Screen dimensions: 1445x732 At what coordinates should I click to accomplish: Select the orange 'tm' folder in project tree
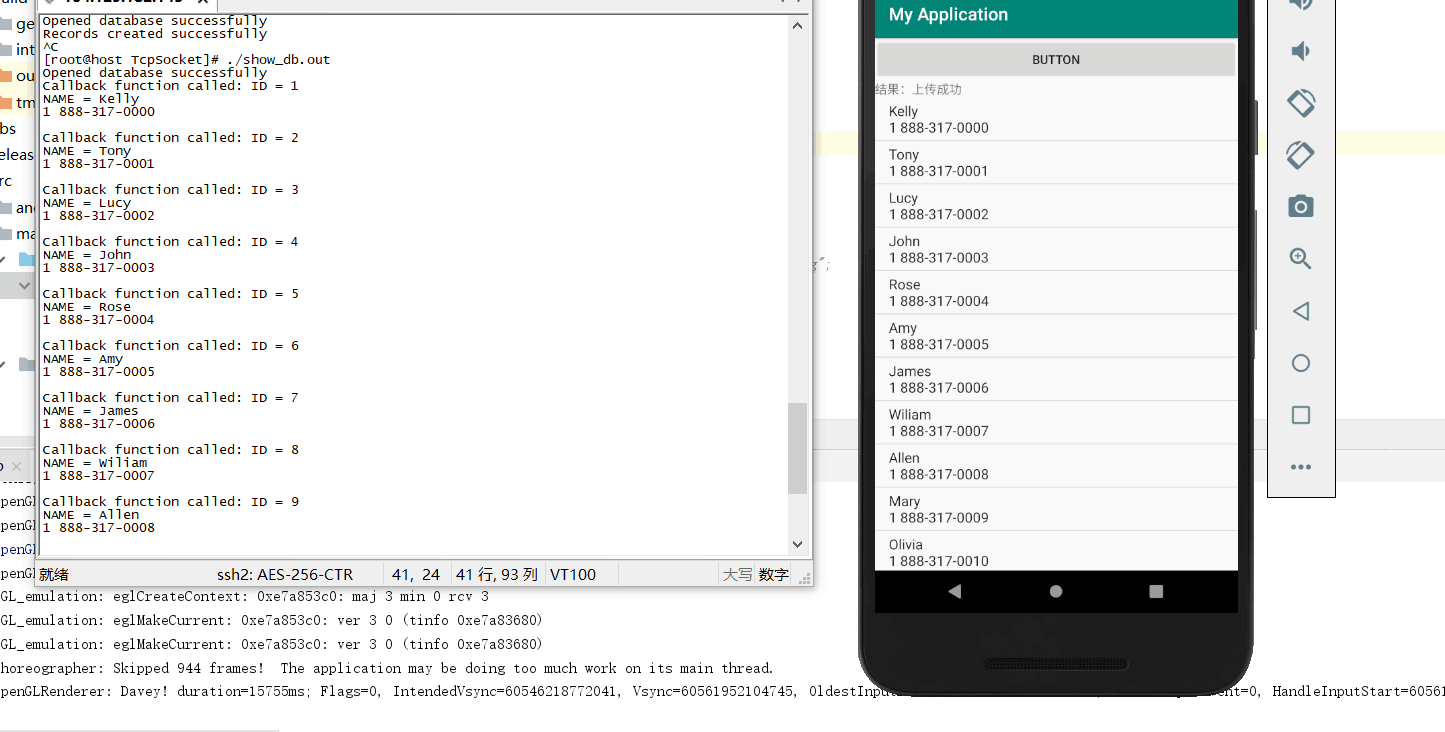point(18,103)
